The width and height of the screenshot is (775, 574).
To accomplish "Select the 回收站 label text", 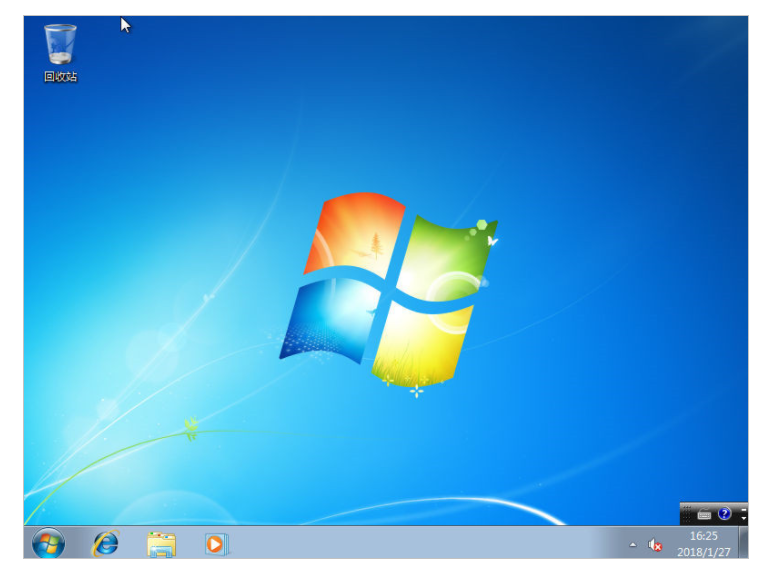I will (60, 77).
